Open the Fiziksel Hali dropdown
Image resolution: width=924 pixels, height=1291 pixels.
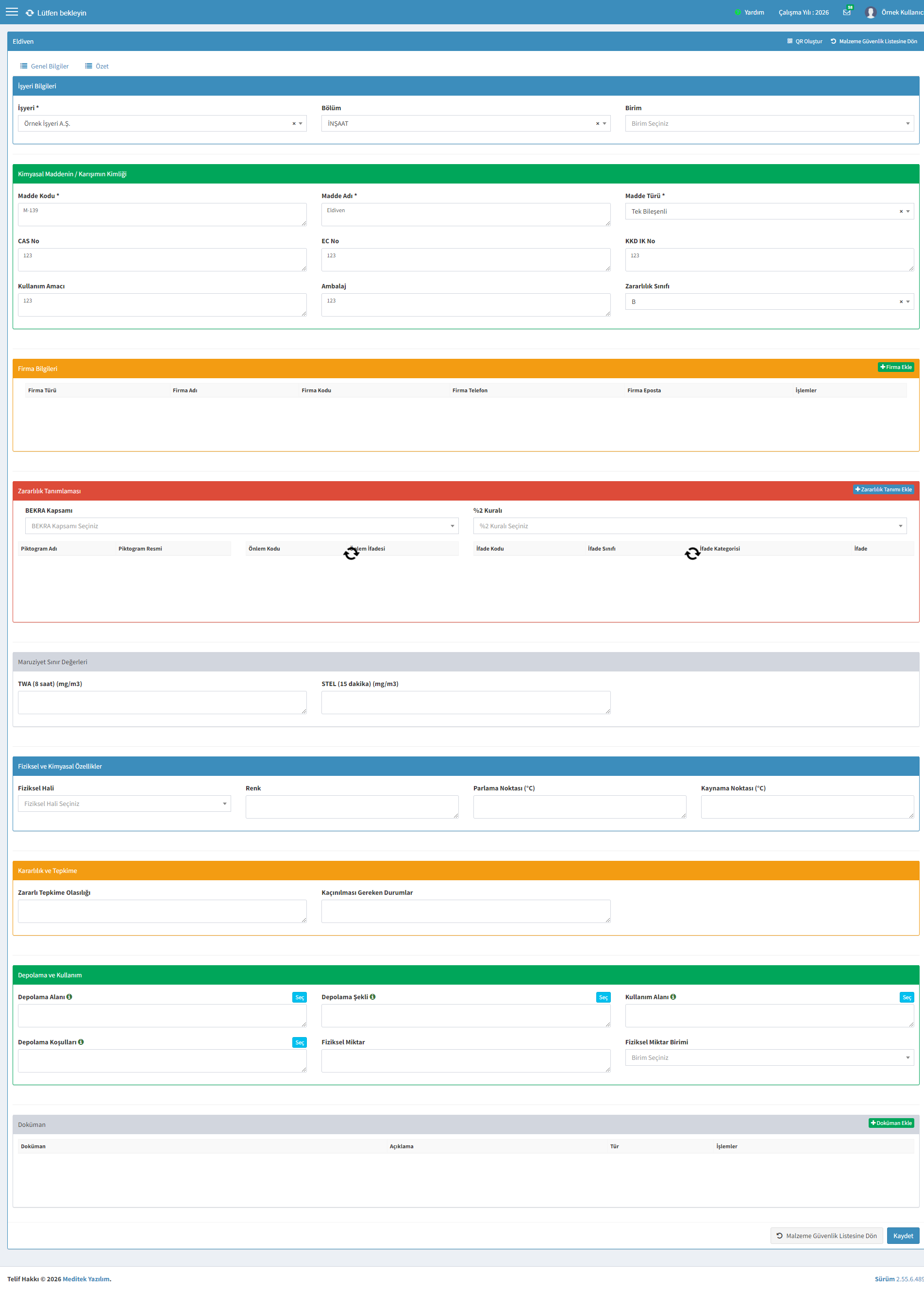tap(125, 804)
